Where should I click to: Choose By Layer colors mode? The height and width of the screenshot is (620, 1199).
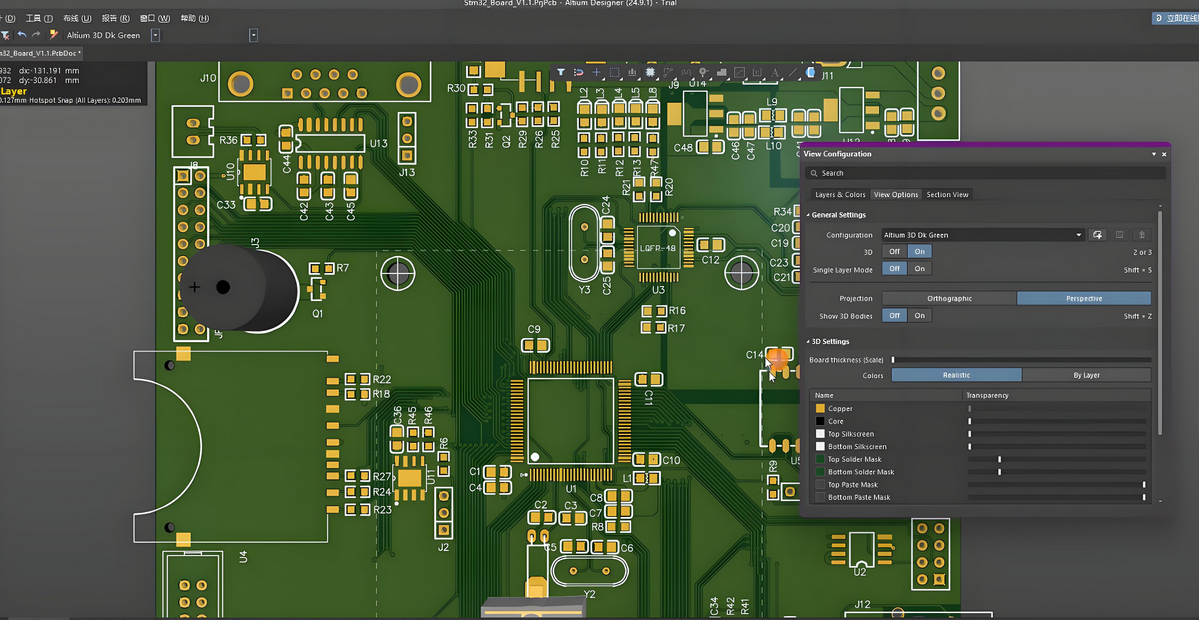(1087, 375)
